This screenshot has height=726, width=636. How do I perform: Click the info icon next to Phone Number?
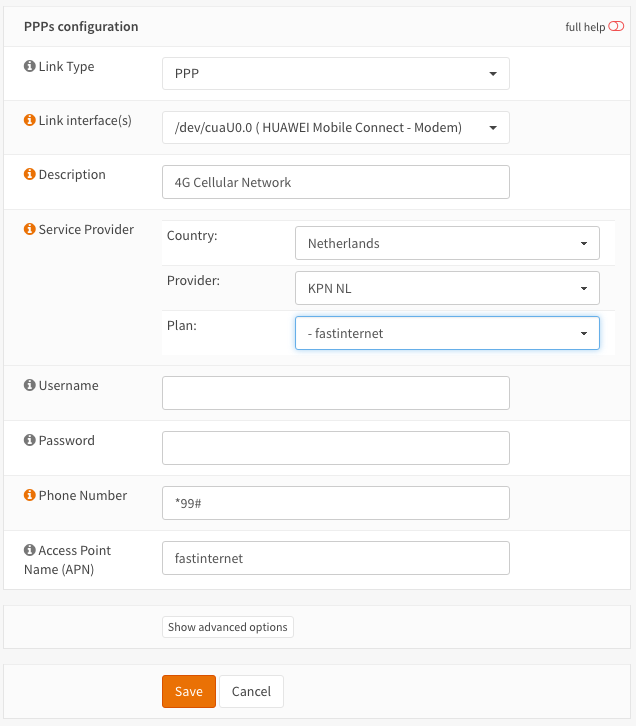(29, 496)
